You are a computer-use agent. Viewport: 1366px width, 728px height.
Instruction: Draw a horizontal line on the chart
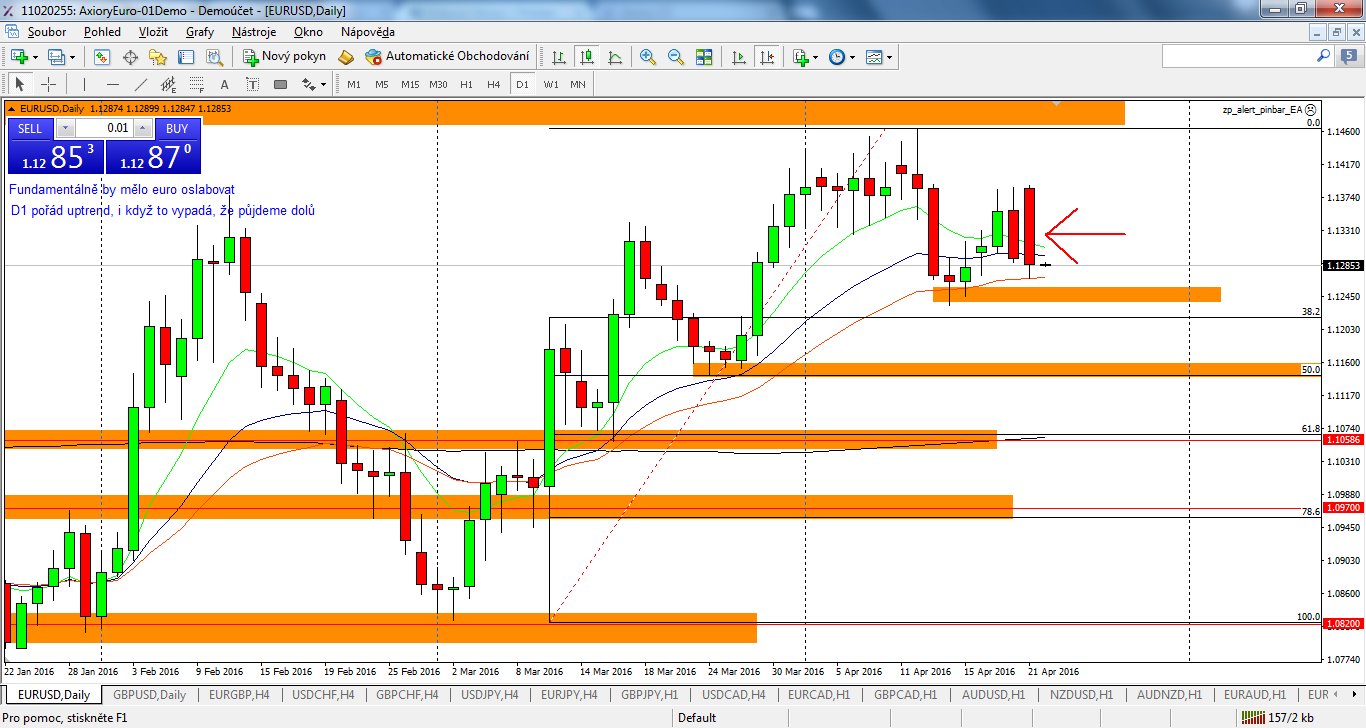point(113,84)
